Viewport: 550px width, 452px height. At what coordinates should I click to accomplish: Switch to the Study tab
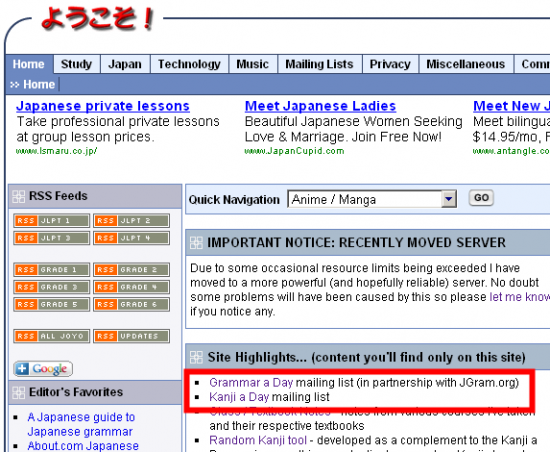pyautogui.click(x=76, y=64)
